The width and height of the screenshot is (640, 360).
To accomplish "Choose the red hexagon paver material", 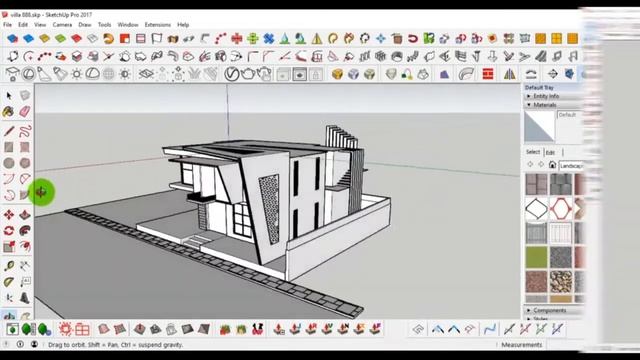I will [560, 209].
